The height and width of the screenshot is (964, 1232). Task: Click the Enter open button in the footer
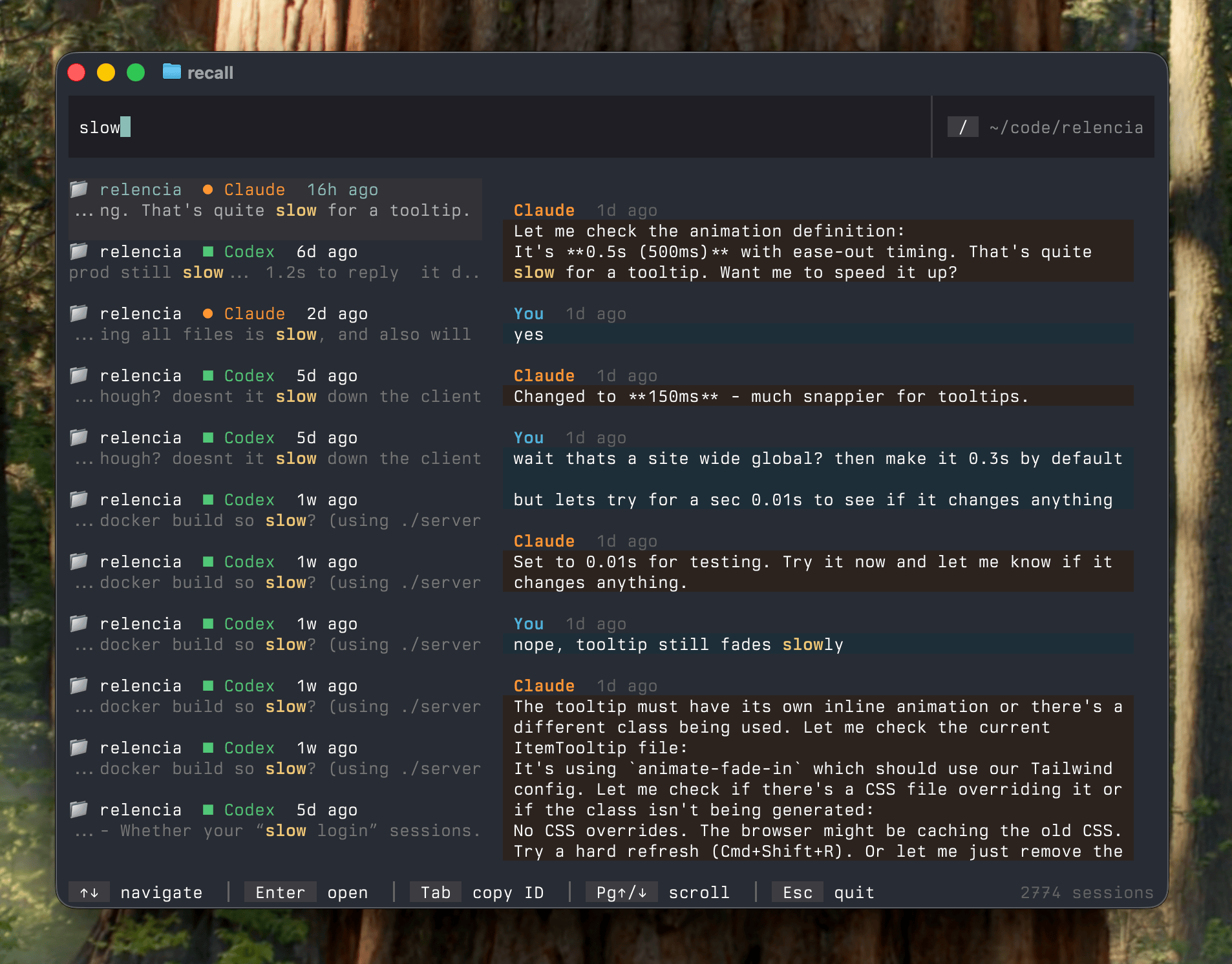(280, 892)
